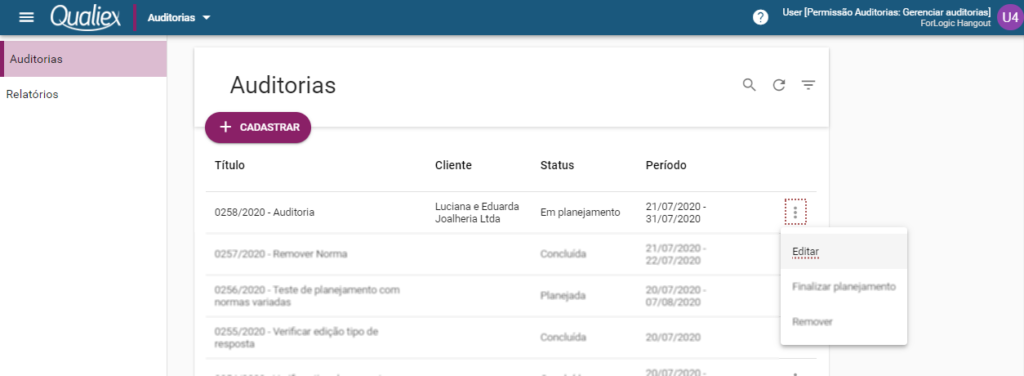Screen dimensions: 1024x376
Task: Open the Auditorias module dropdown
Action: [179, 18]
